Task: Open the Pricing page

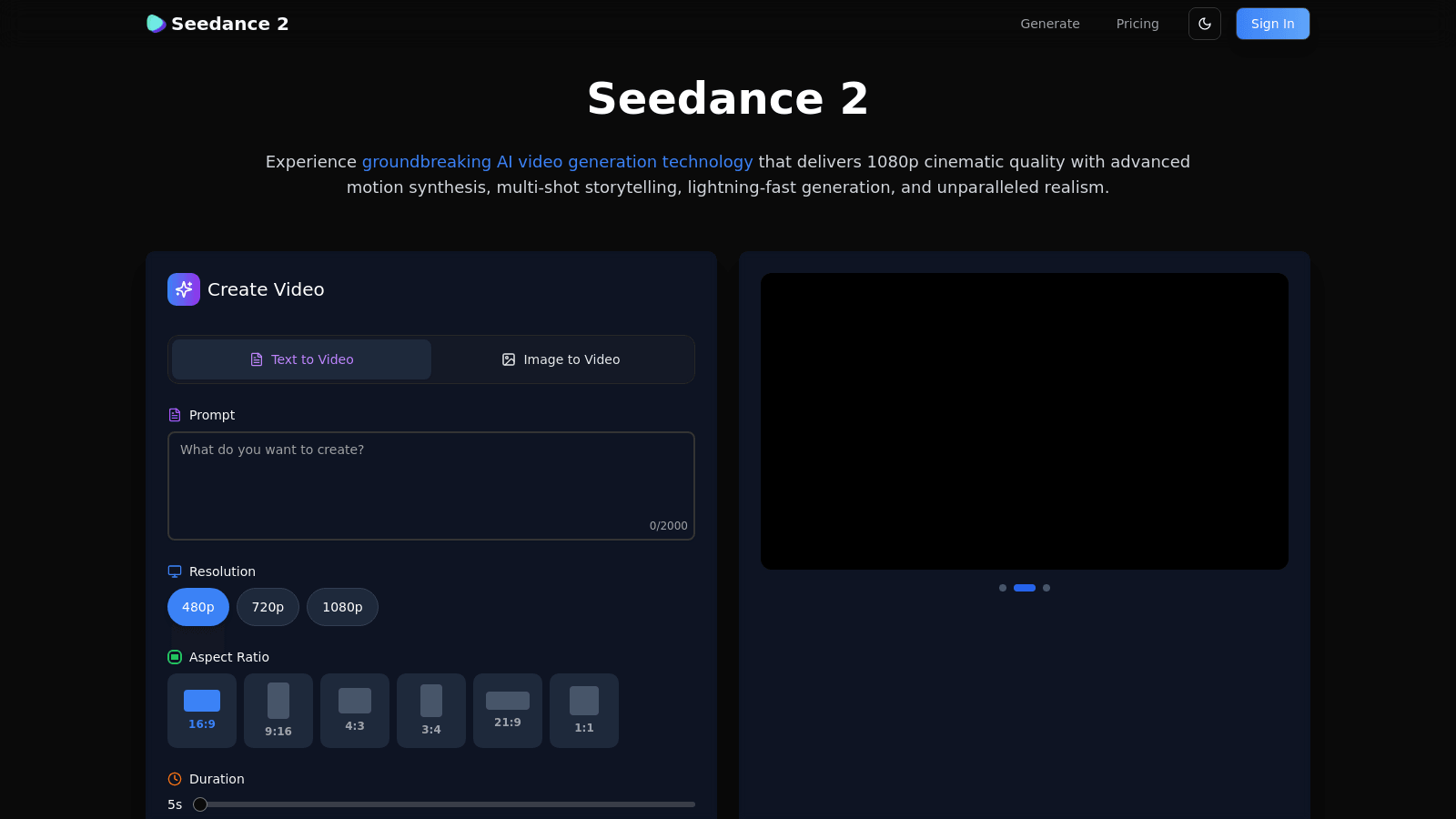Action: [1137, 24]
